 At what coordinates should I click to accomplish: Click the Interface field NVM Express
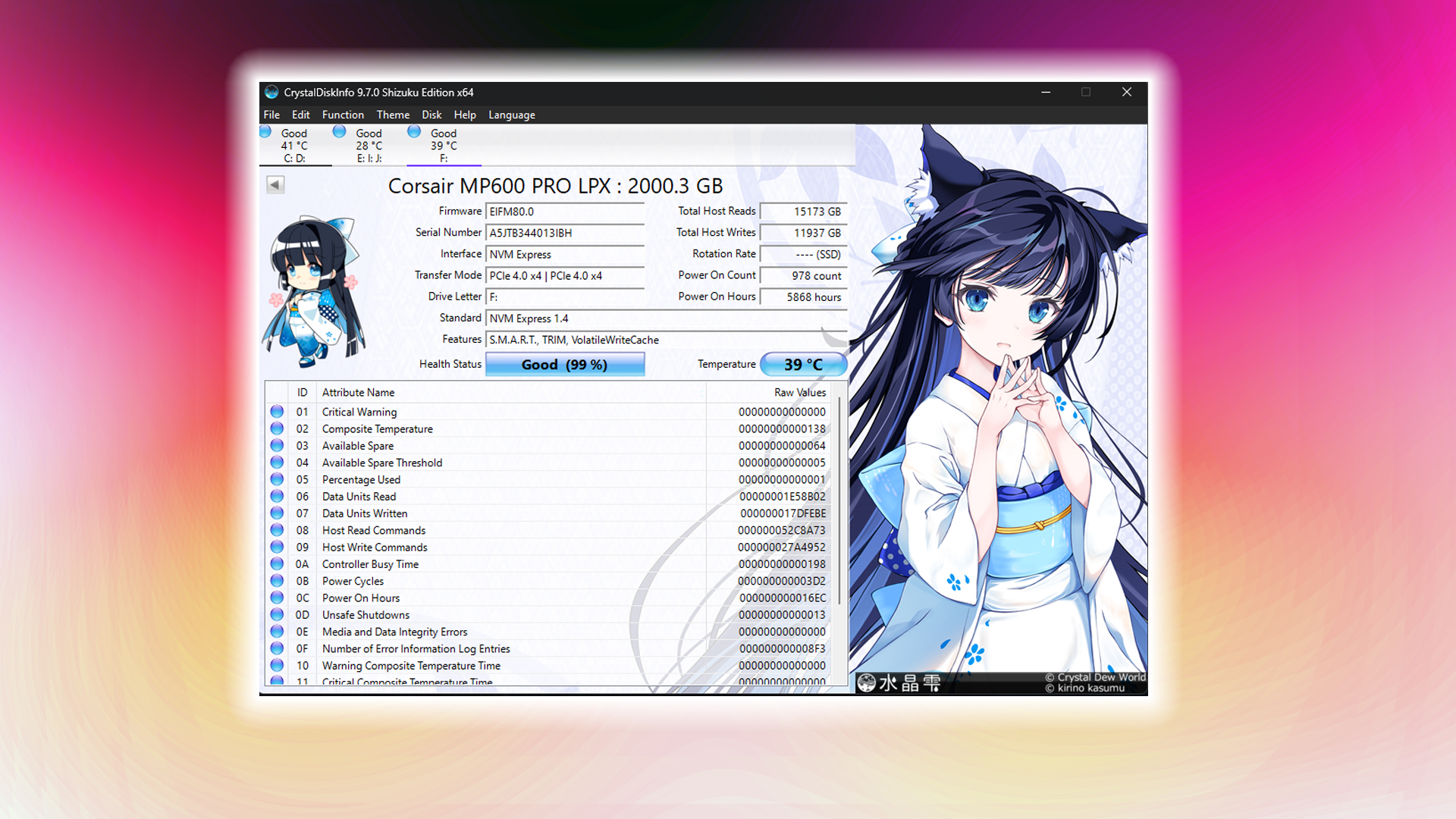565,254
